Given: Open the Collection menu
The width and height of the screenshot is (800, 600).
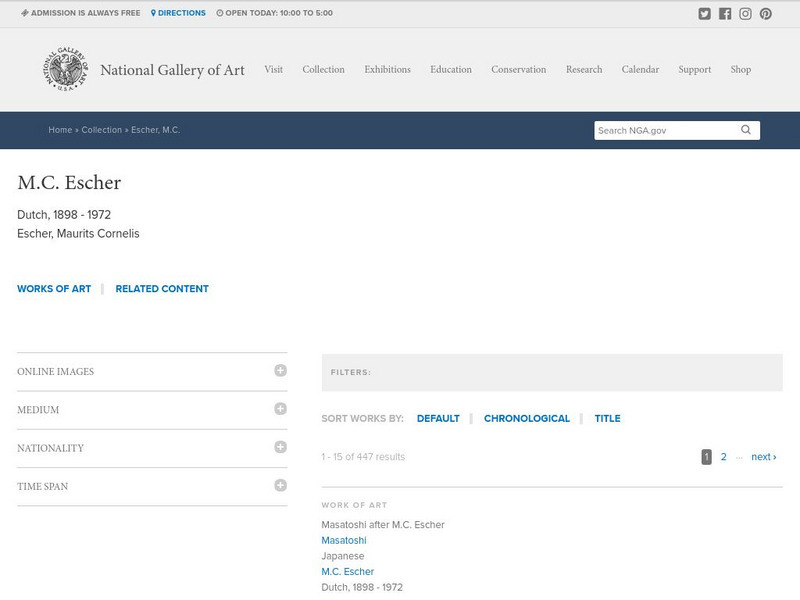Looking at the screenshot, I should pyautogui.click(x=323, y=69).
